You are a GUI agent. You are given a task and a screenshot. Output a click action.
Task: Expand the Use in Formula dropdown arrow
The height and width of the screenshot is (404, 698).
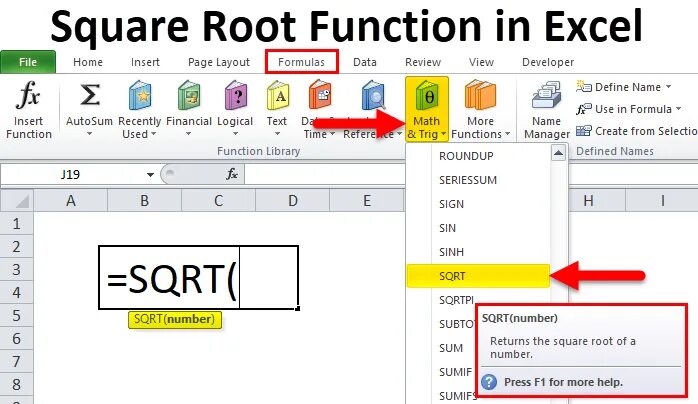click(x=678, y=109)
